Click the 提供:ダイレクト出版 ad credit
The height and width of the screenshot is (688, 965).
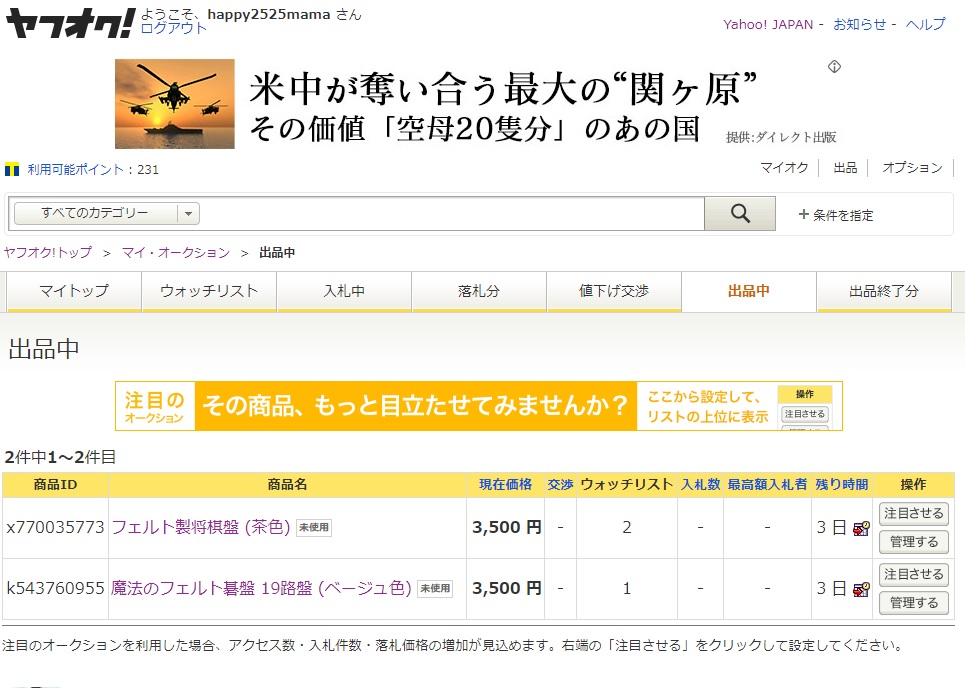(x=780, y=137)
